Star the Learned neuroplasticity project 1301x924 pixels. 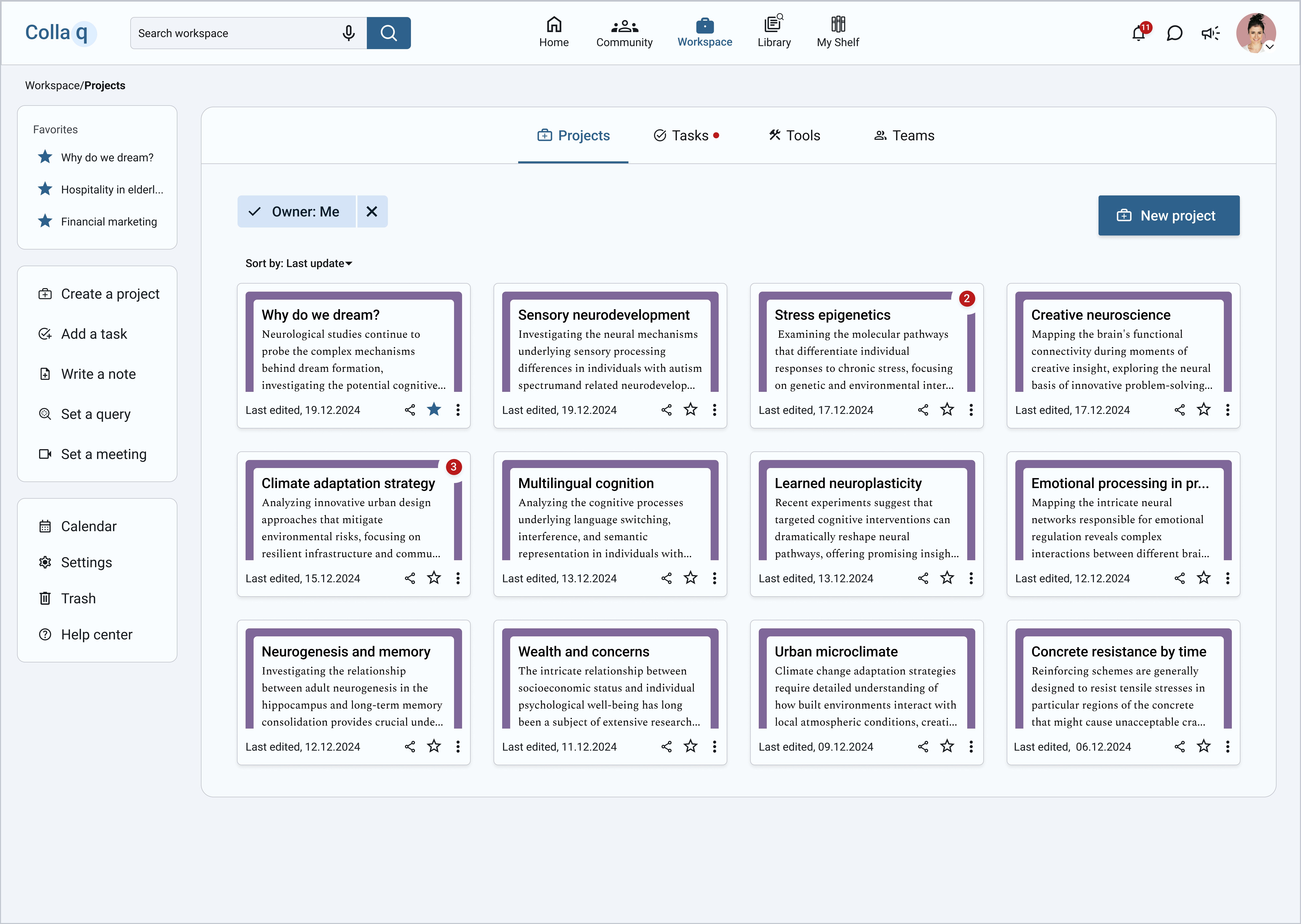947,578
